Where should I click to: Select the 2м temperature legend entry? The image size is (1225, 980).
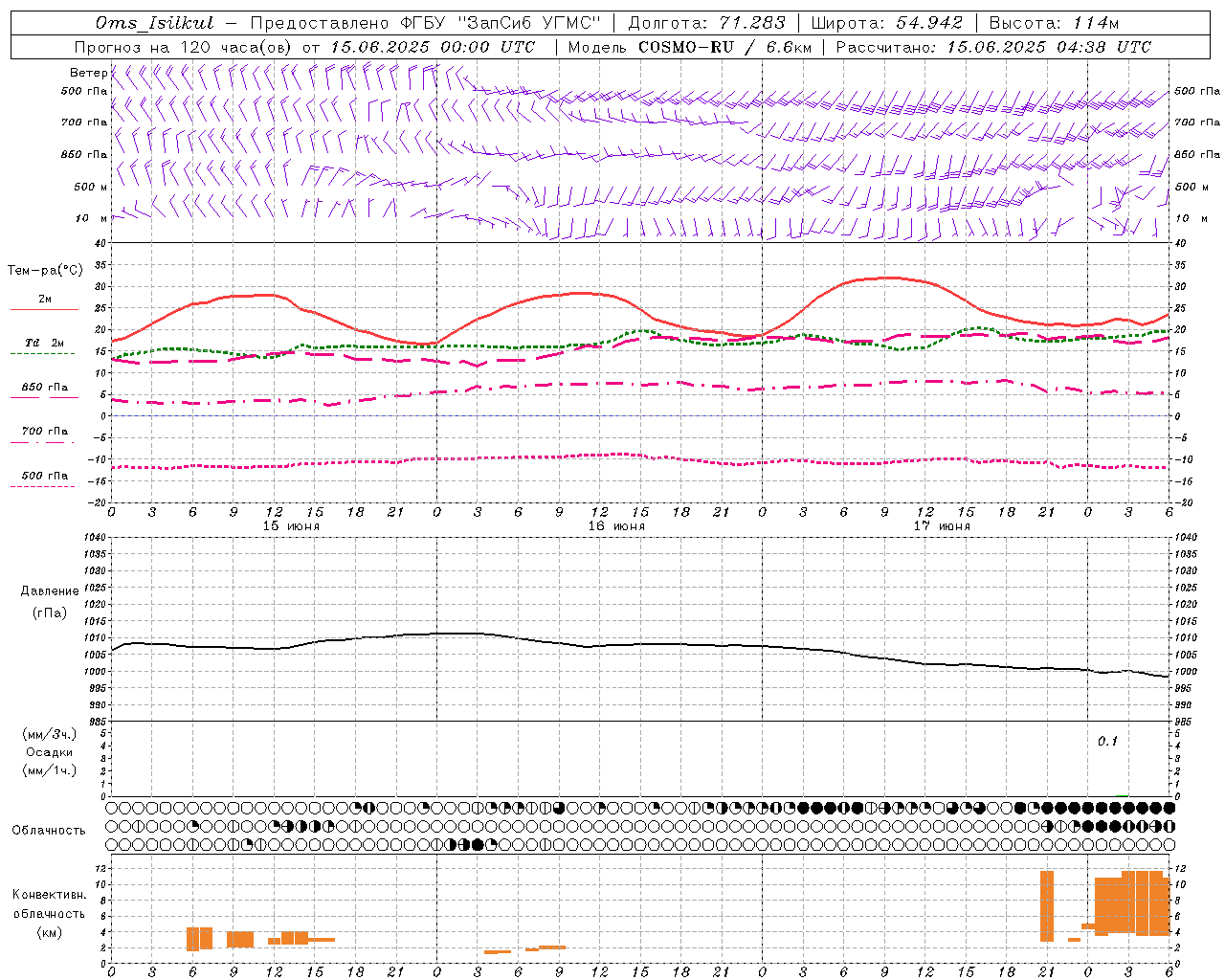pos(45,300)
